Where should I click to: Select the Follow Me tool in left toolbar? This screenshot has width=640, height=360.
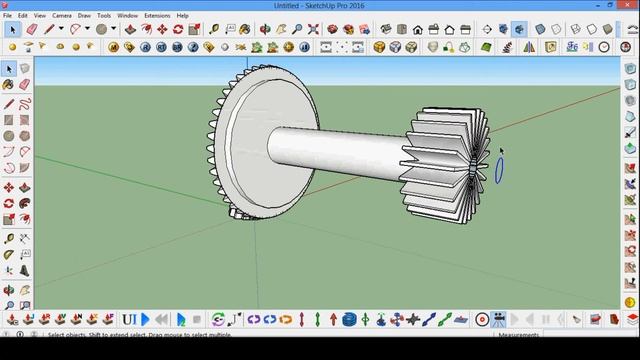coord(24,203)
